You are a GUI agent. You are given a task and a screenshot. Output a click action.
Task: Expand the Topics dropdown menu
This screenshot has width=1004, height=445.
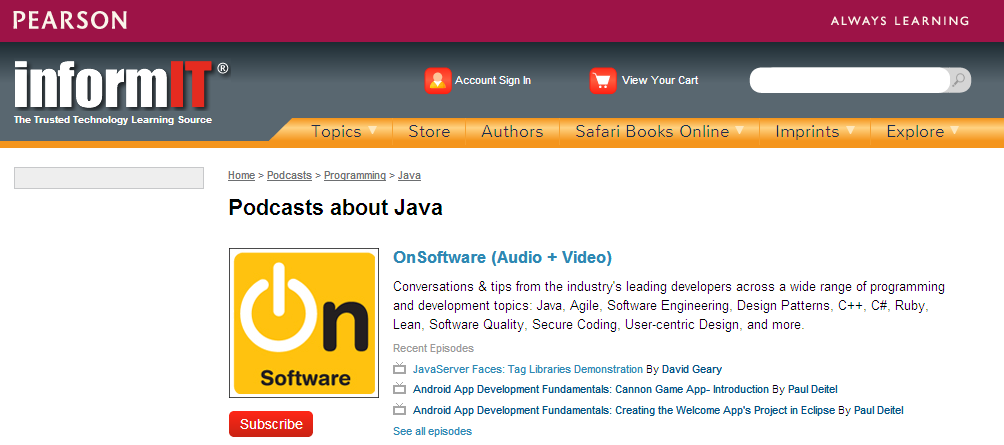point(344,131)
